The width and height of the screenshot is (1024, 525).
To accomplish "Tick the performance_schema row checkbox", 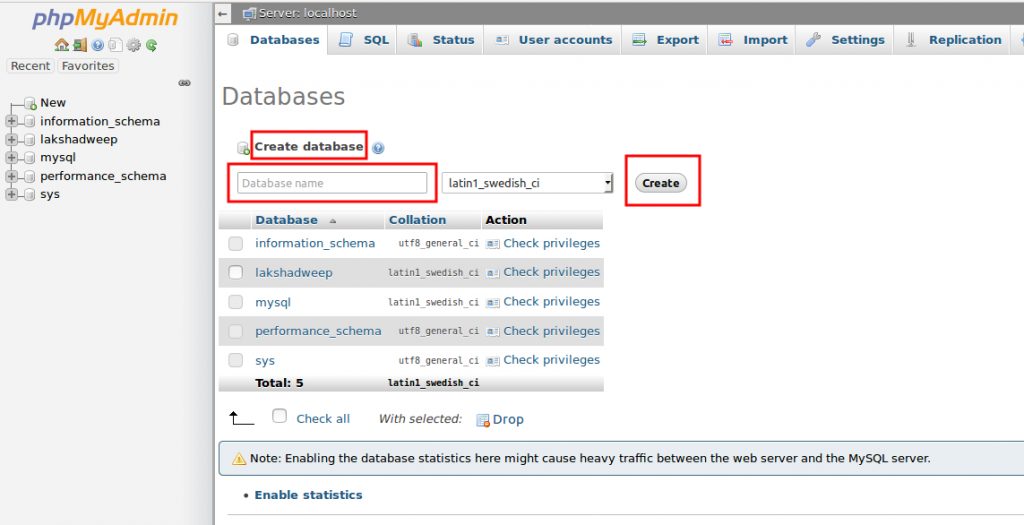I will pos(236,331).
